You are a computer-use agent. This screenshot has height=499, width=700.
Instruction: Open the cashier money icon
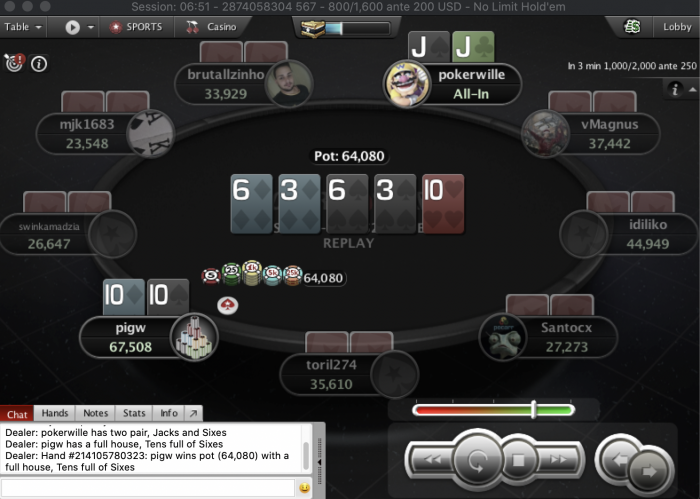pyautogui.click(x=632, y=27)
